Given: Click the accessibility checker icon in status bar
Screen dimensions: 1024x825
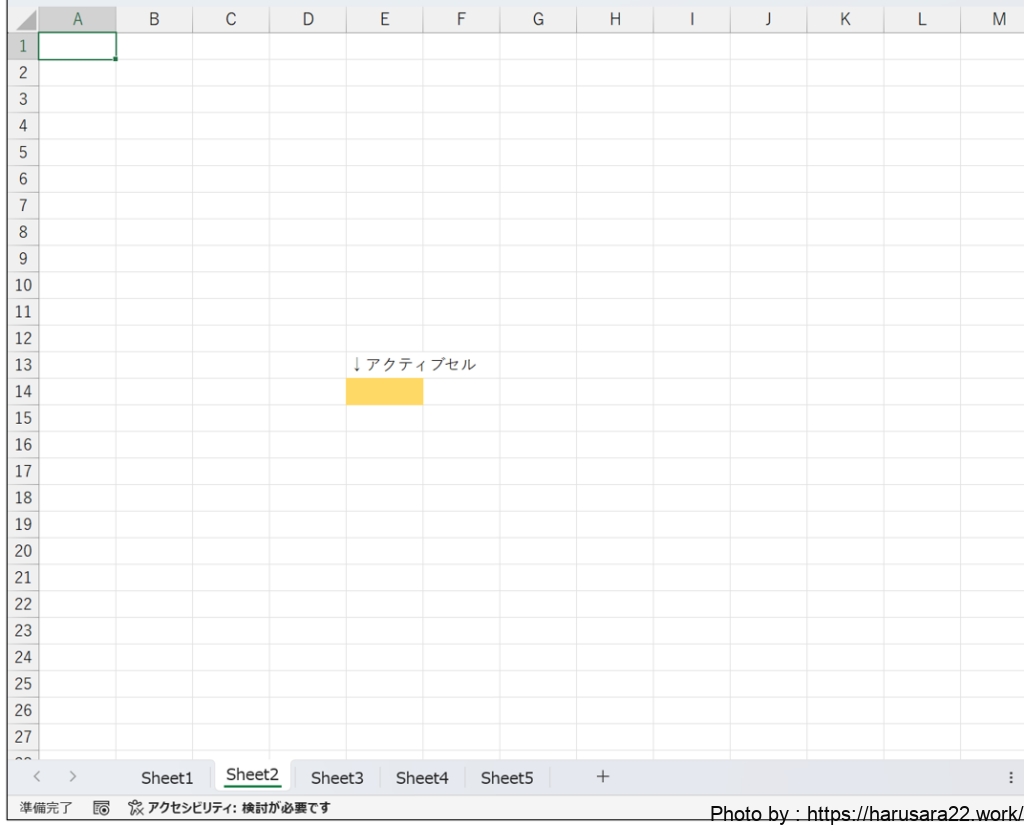Looking at the screenshot, I should (136, 808).
